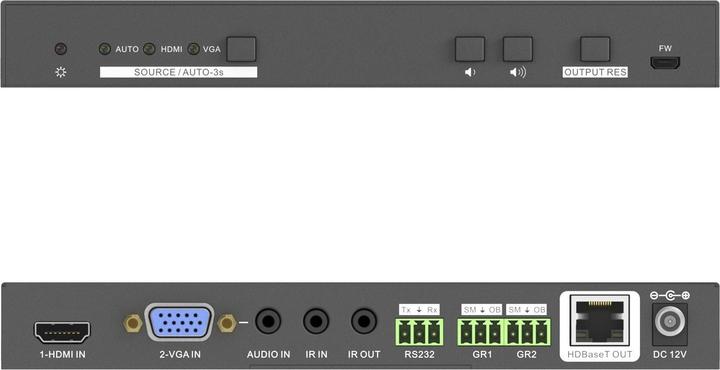Click the VGA indicator LED
The width and height of the screenshot is (720, 370).
[x=194, y=49]
